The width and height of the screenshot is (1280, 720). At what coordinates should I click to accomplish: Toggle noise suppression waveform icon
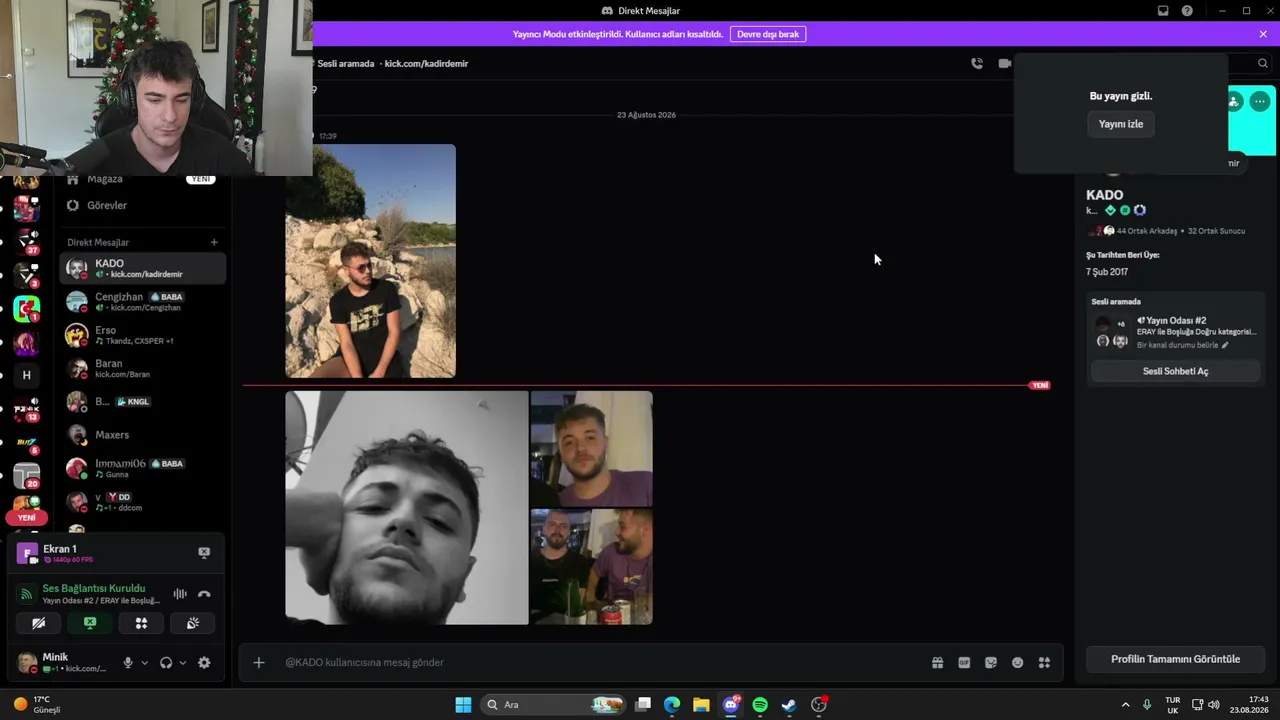[180, 594]
